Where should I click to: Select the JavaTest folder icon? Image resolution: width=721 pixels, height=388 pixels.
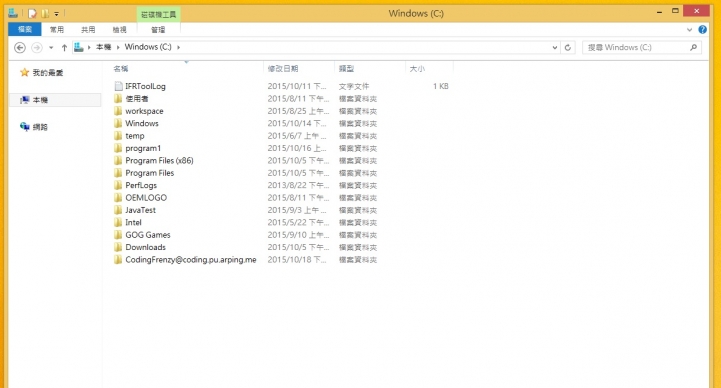tap(118, 210)
